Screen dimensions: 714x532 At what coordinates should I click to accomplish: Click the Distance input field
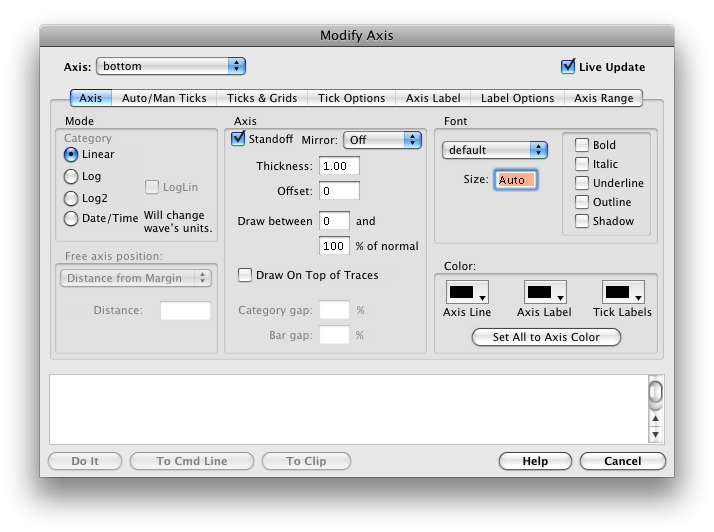point(185,310)
